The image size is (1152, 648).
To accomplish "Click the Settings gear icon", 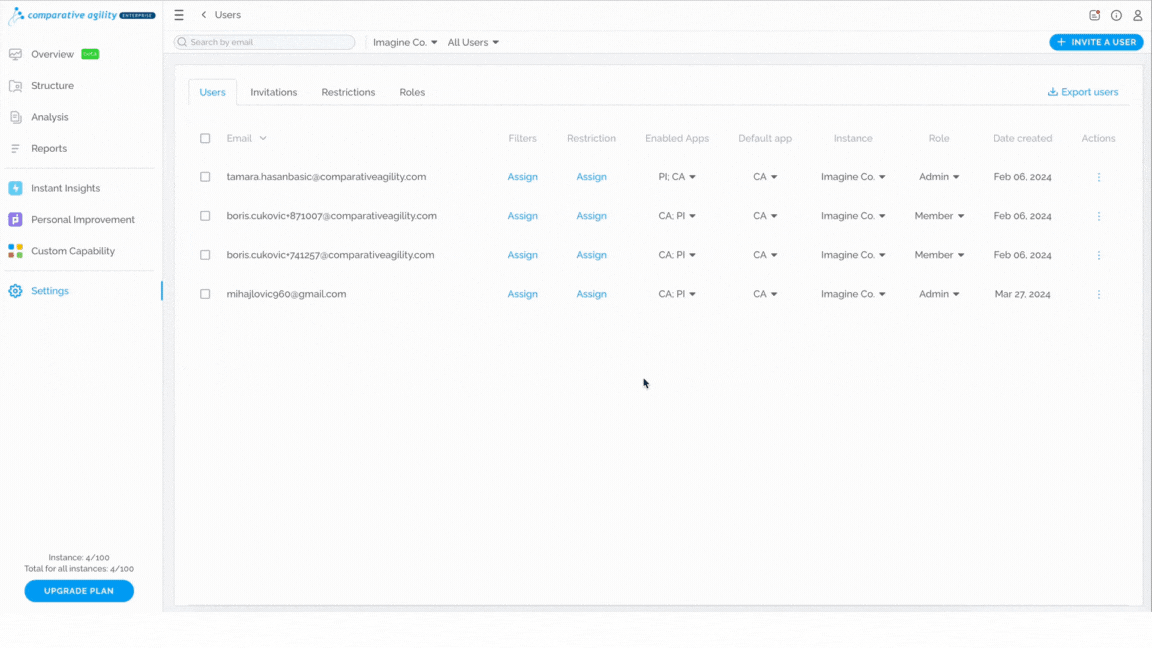I will click(x=15, y=291).
